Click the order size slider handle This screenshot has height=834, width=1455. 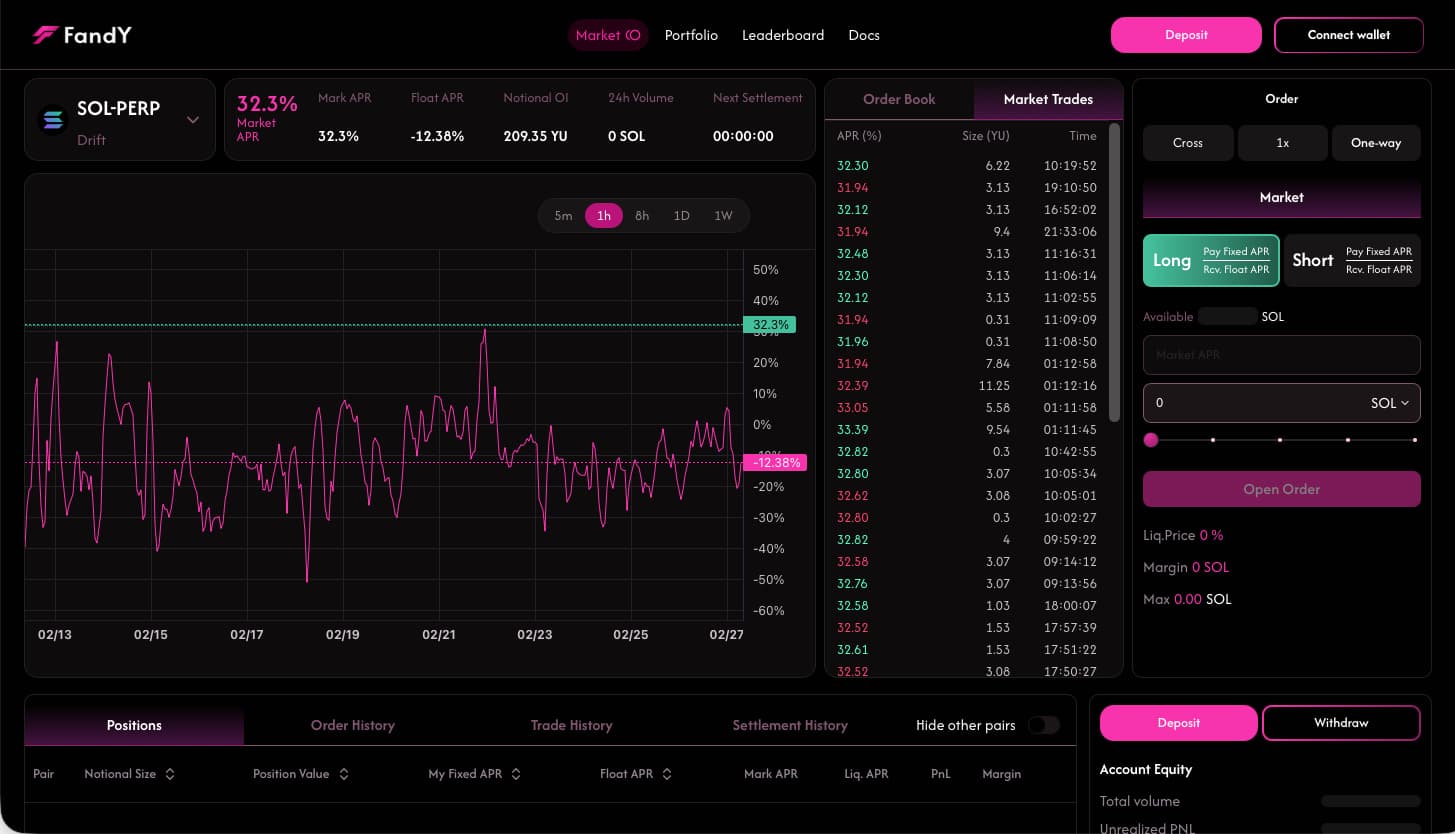pyautogui.click(x=1151, y=439)
